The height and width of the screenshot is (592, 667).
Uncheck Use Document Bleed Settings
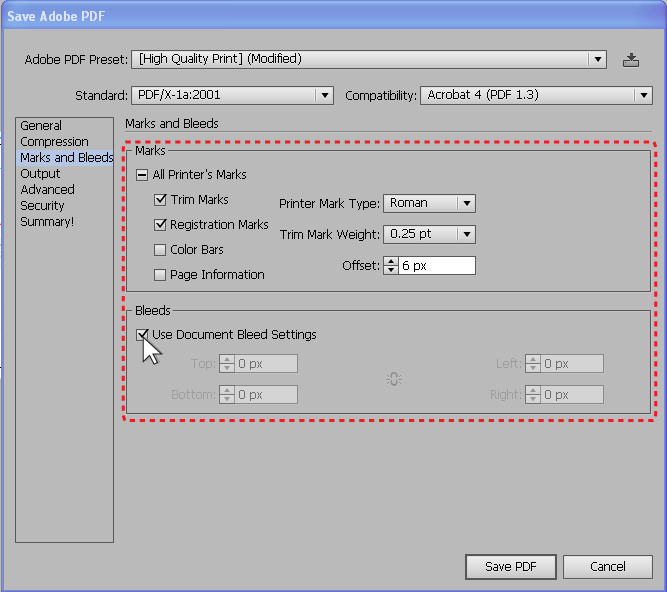point(143,335)
